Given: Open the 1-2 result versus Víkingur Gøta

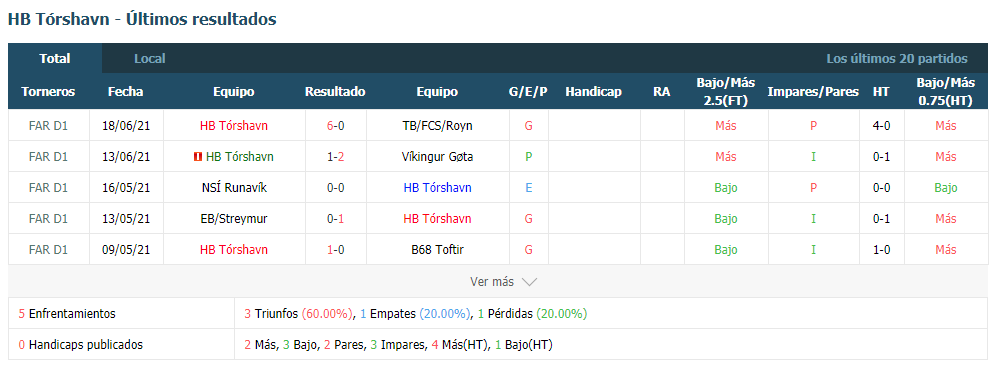Looking at the screenshot, I should click(335, 157).
